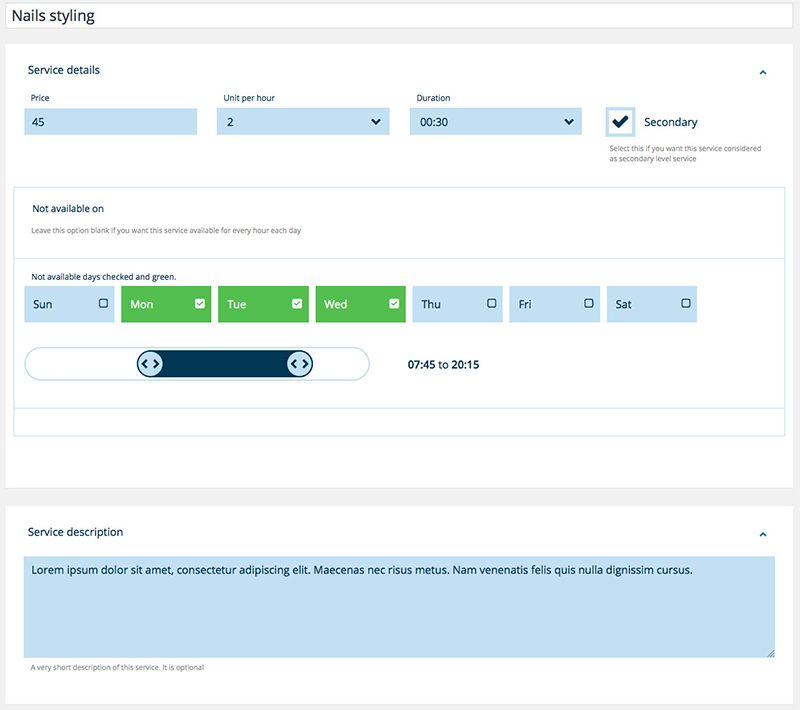This screenshot has width=800, height=710.
Task: Click the Service details heading
Action: point(64,70)
